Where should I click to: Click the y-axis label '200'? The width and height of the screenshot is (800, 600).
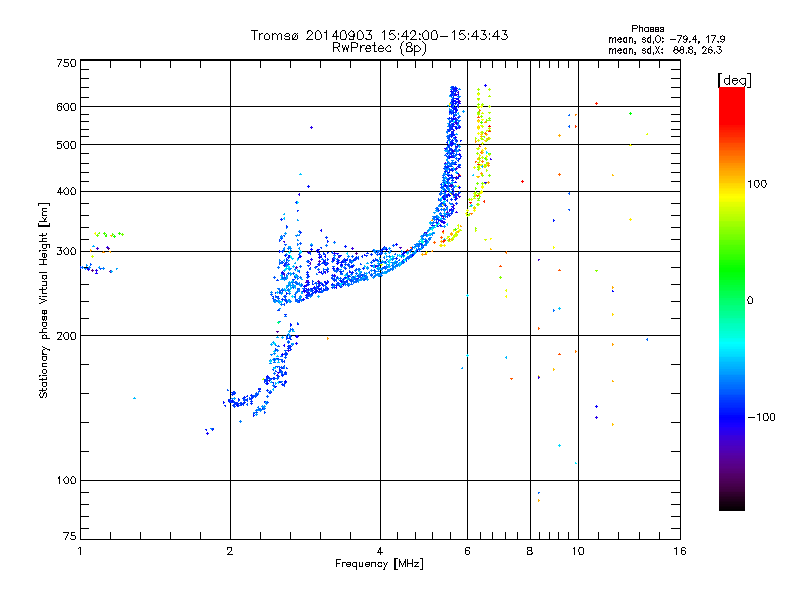pos(66,336)
